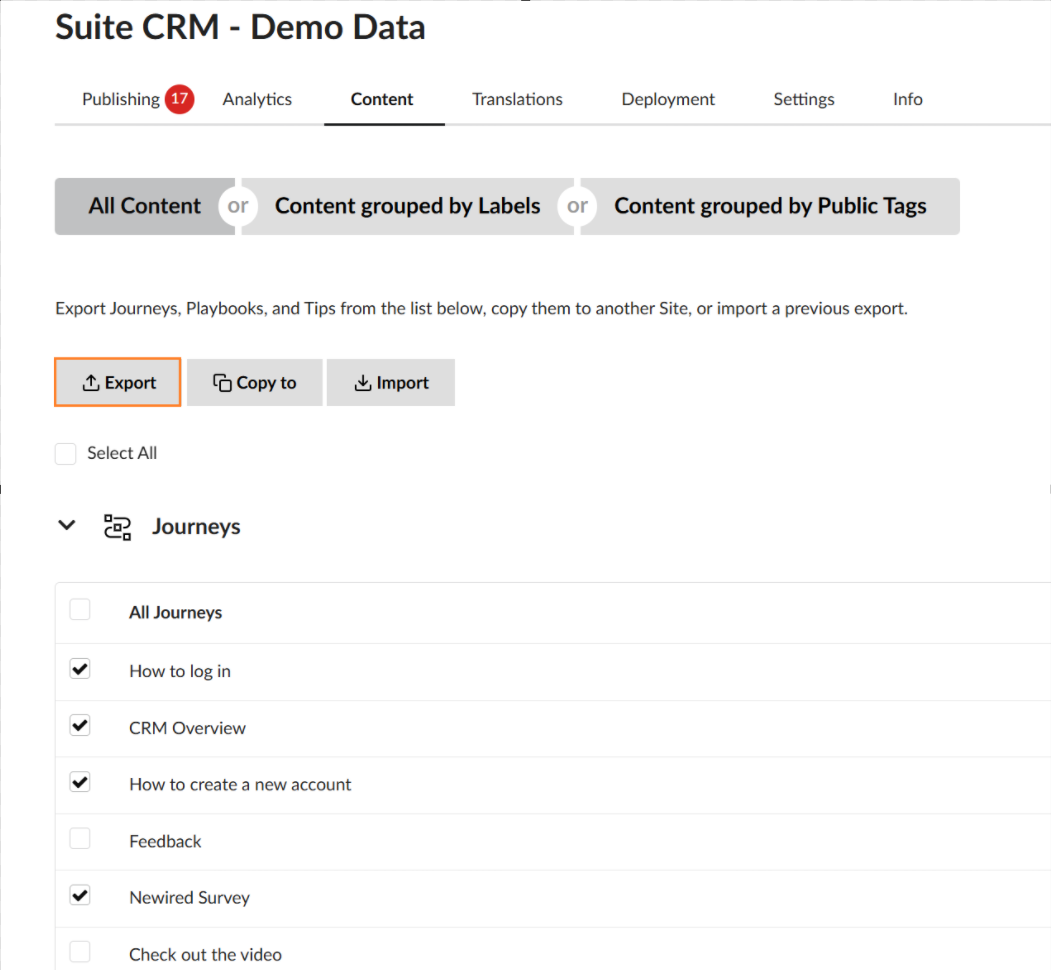Go to the Deployment tab
Viewport: 1051px width, 970px height.
click(x=668, y=99)
